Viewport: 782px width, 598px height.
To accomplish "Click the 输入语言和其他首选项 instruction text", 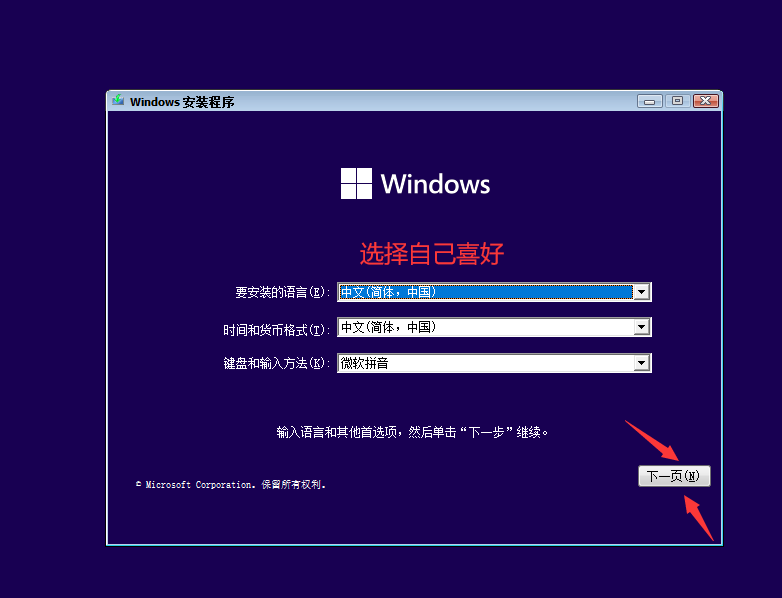I will [412, 432].
